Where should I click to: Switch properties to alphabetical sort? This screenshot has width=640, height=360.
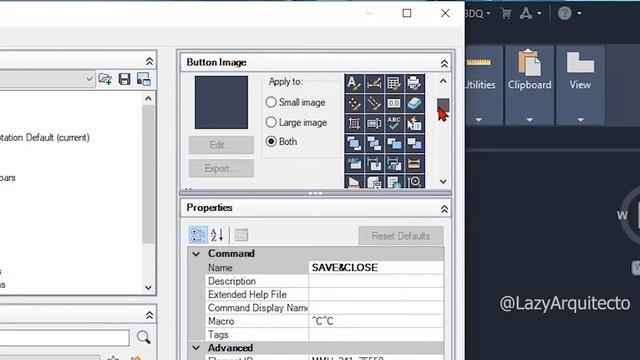(217, 235)
